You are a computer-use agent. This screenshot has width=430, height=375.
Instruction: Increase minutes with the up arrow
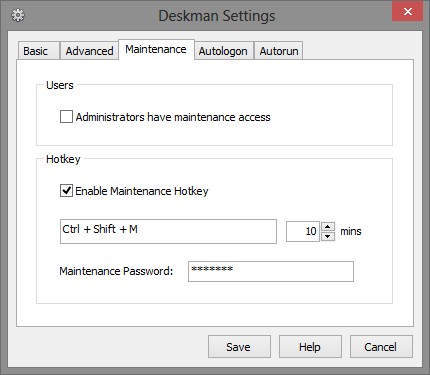tap(328, 227)
